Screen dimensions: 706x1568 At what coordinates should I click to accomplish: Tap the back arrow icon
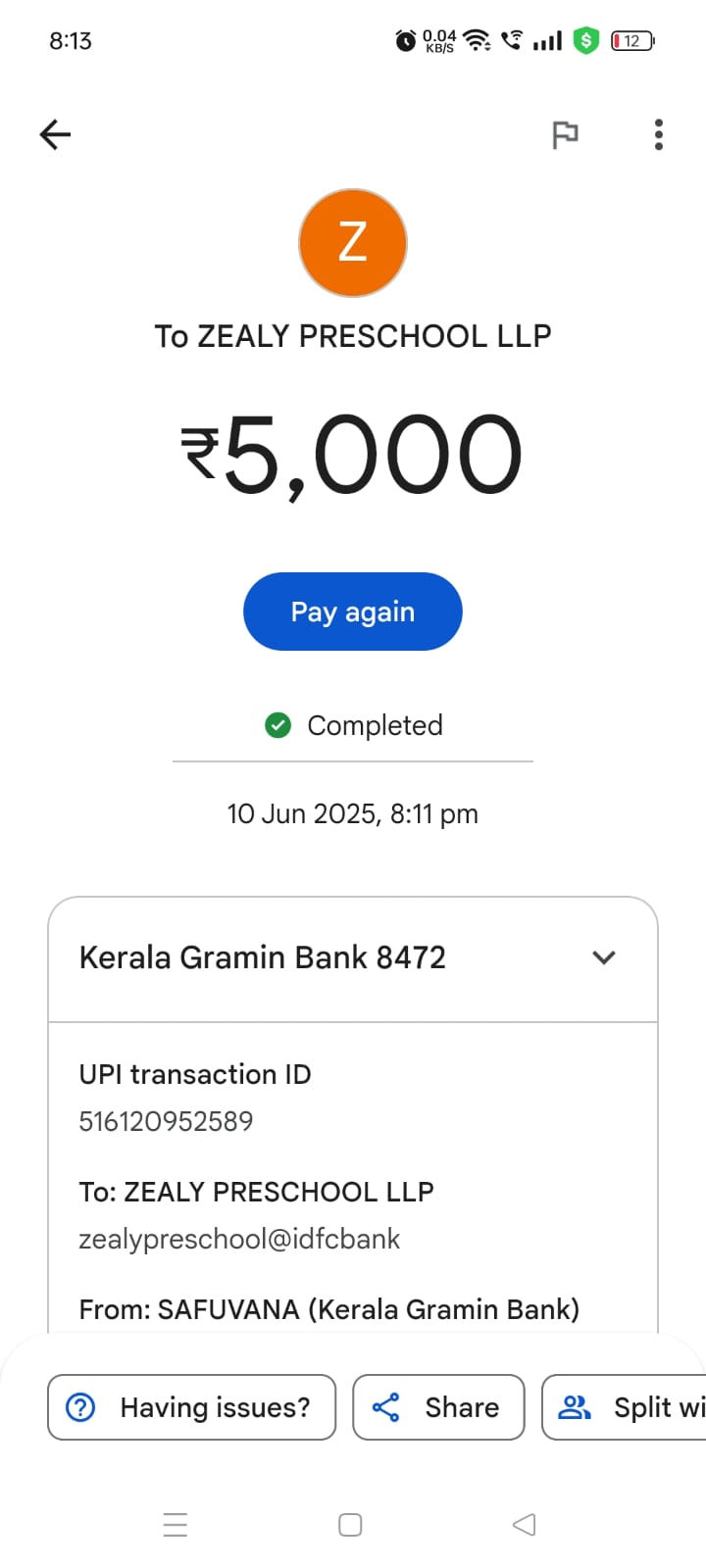tap(56, 134)
